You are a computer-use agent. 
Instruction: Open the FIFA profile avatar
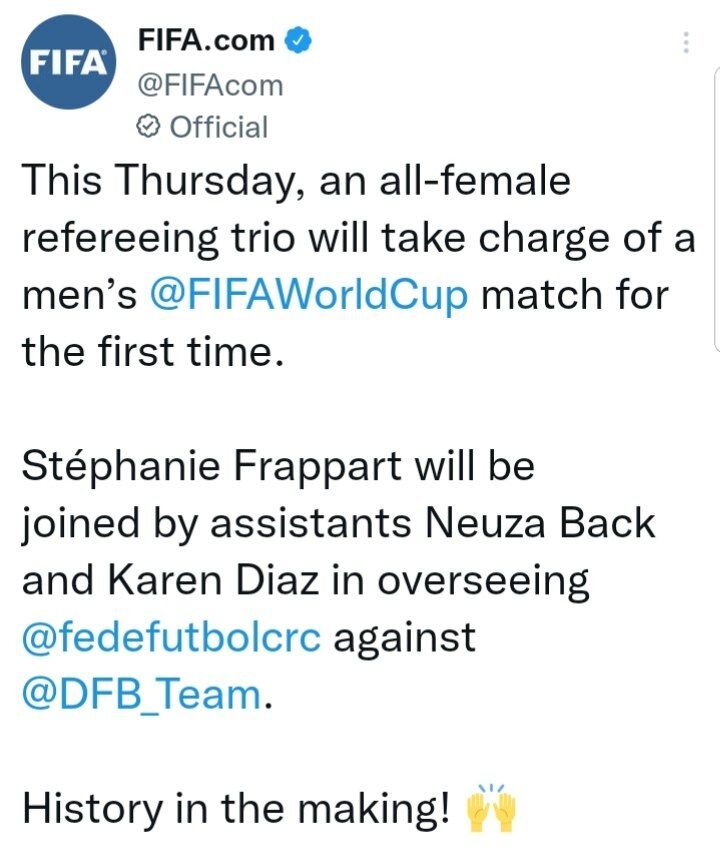(x=67, y=63)
